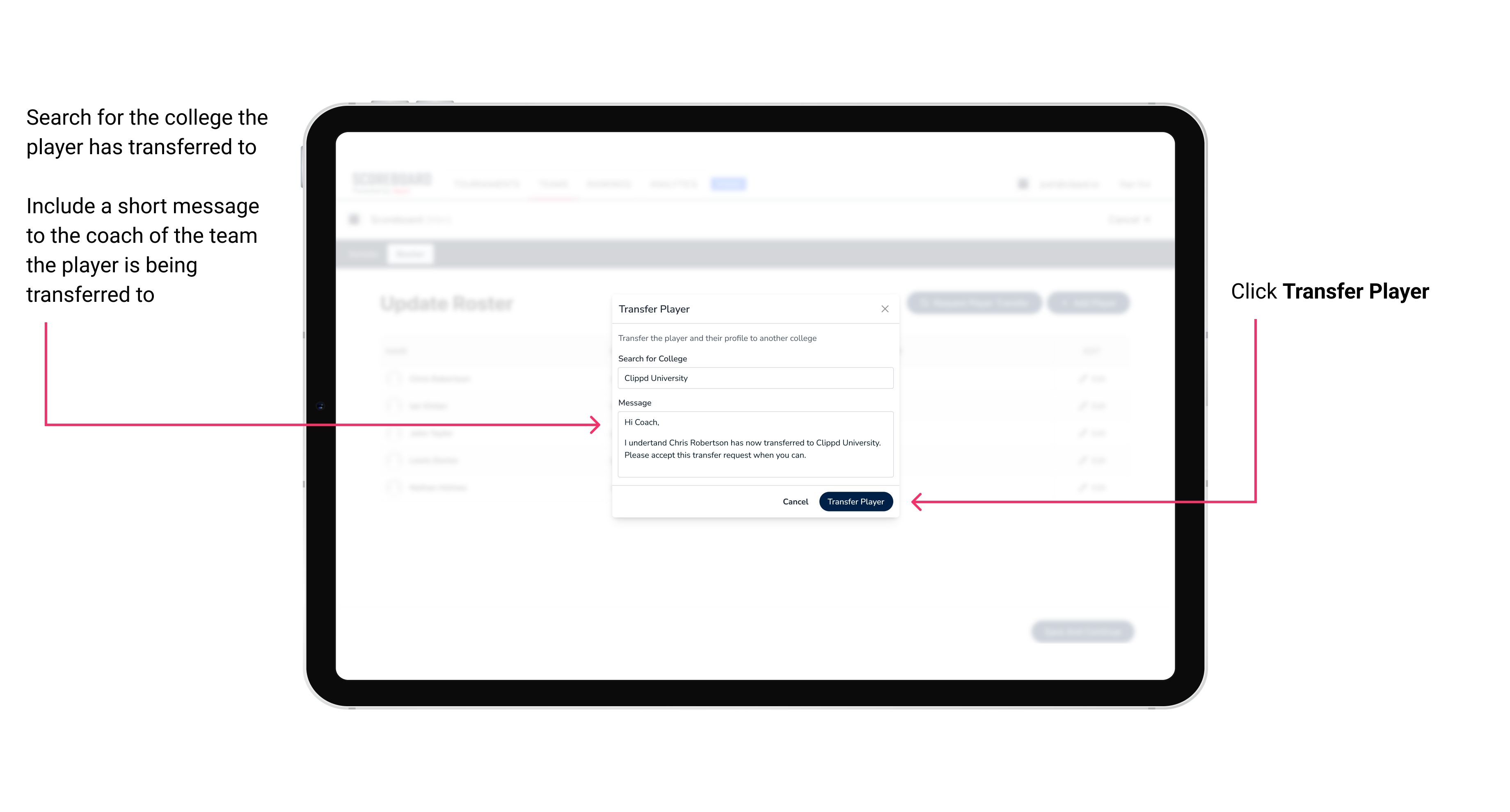Click the Search for College input field
Image resolution: width=1510 pixels, height=812 pixels.
point(753,378)
